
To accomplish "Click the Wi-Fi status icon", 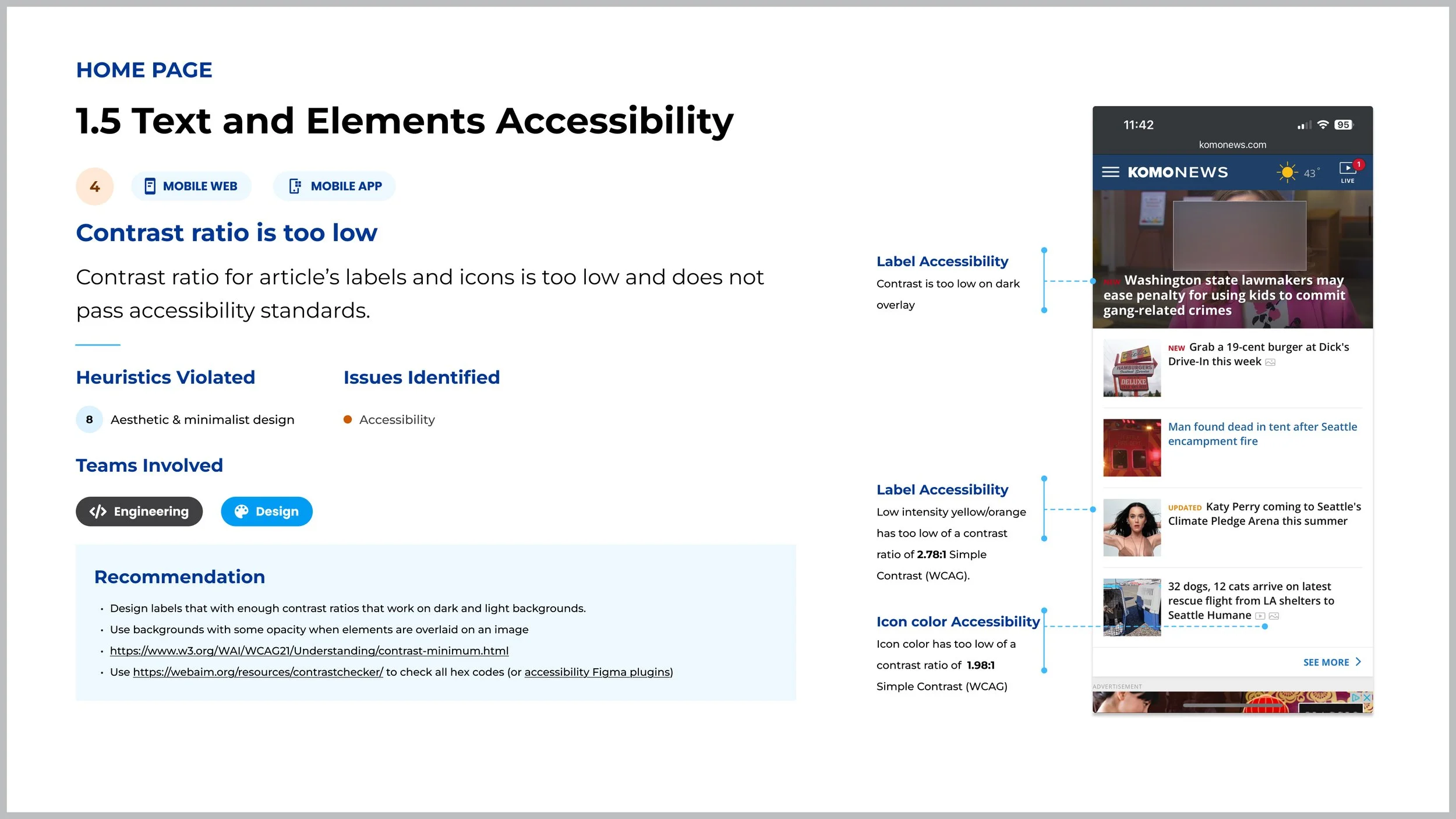I will tap(1323, 125).
